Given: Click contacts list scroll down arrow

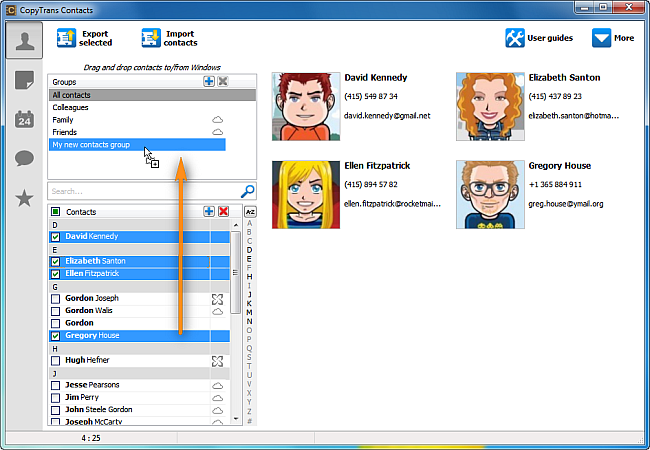Looking at the screenshot, I should [x=236, y=419].
